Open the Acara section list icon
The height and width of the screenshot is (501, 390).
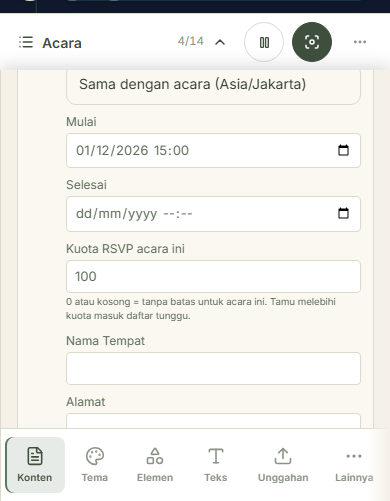26,42
